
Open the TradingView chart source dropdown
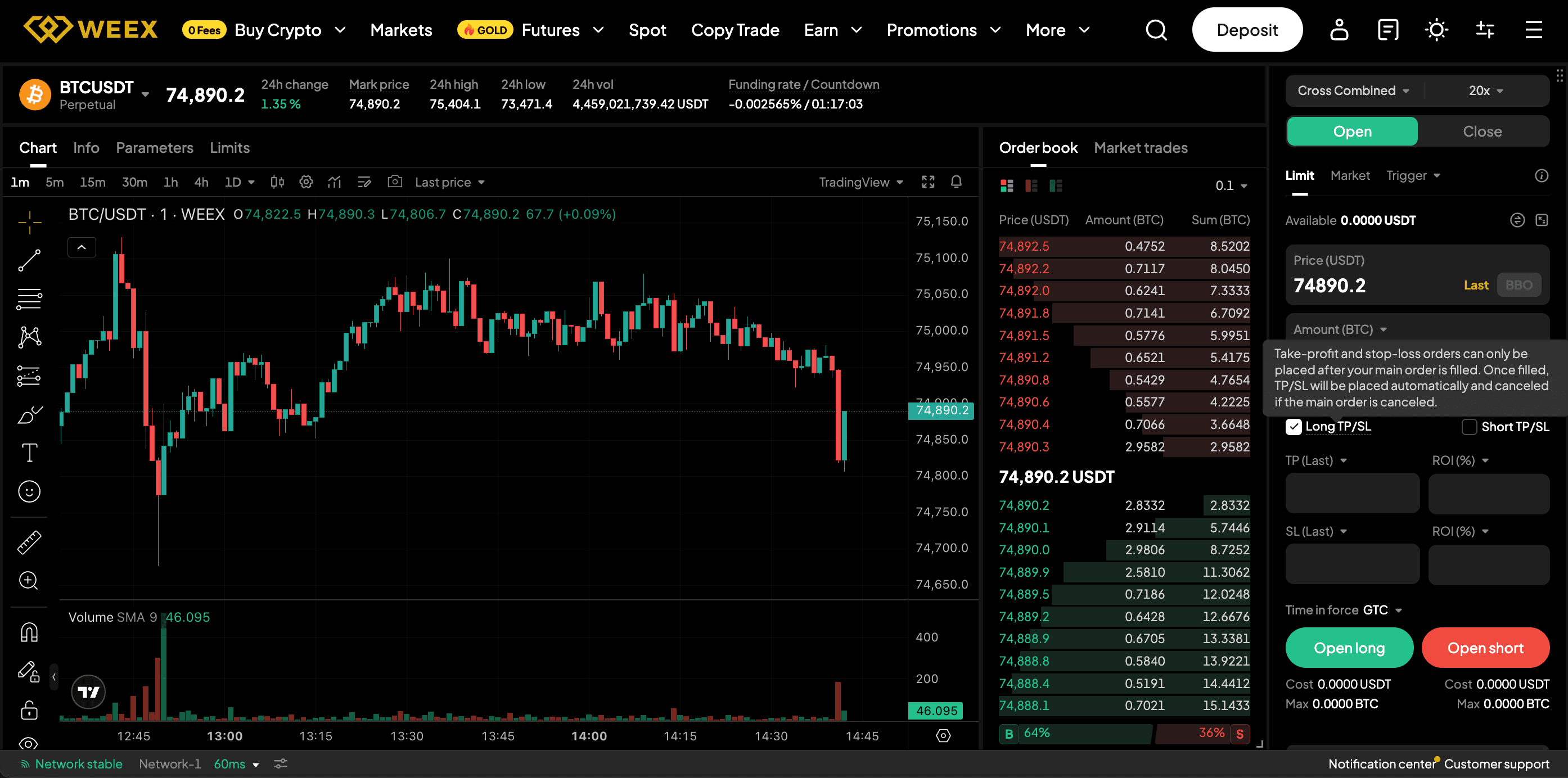point(860,182)
